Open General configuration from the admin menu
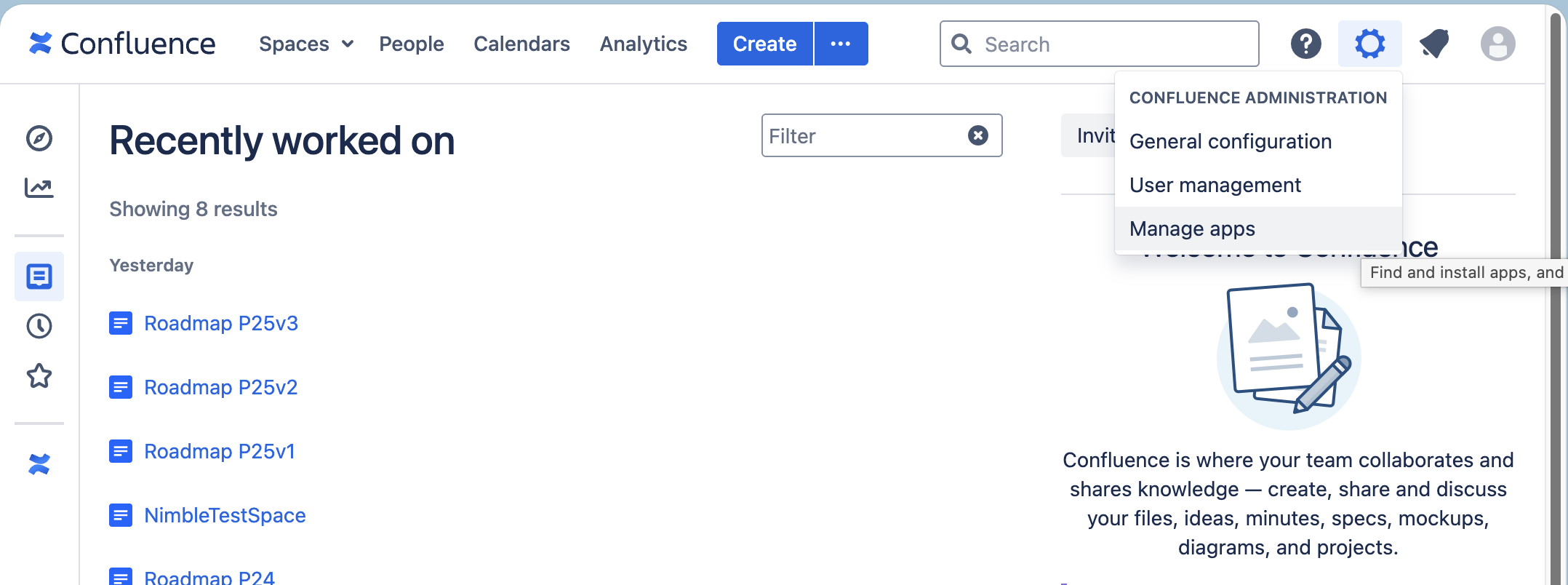1568x585 pixels. pyautogui.click(x=1230, y=141)
